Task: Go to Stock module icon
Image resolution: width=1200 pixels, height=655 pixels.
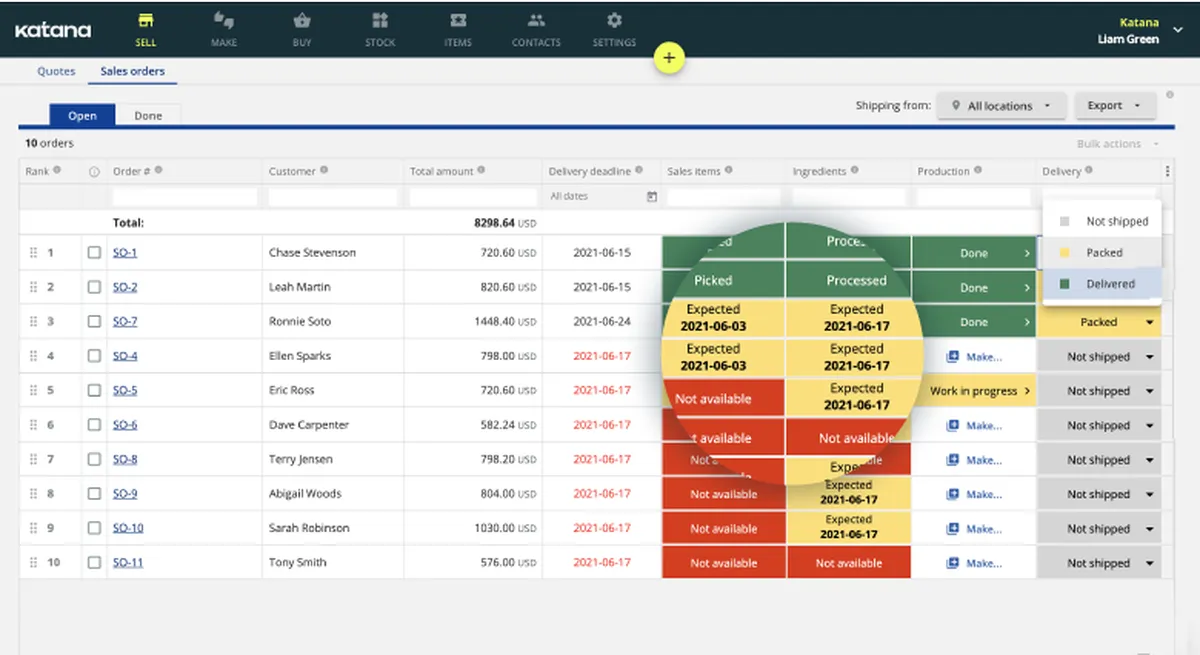Action: [x=380, y=20]
